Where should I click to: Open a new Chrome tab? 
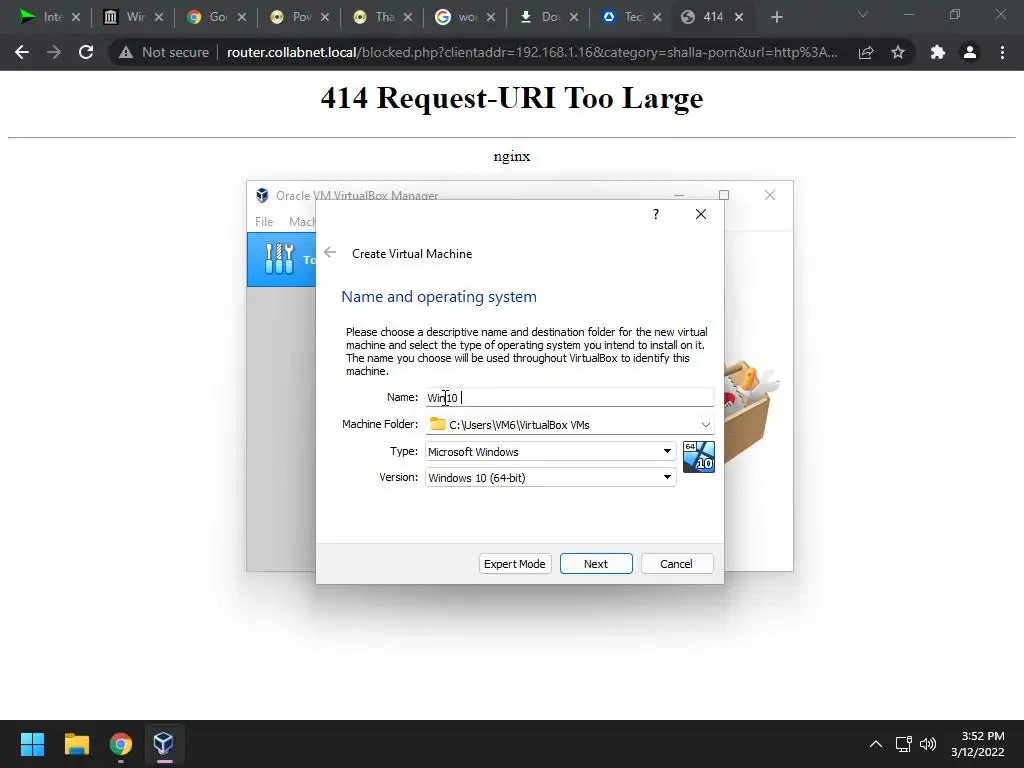(776, 17)
